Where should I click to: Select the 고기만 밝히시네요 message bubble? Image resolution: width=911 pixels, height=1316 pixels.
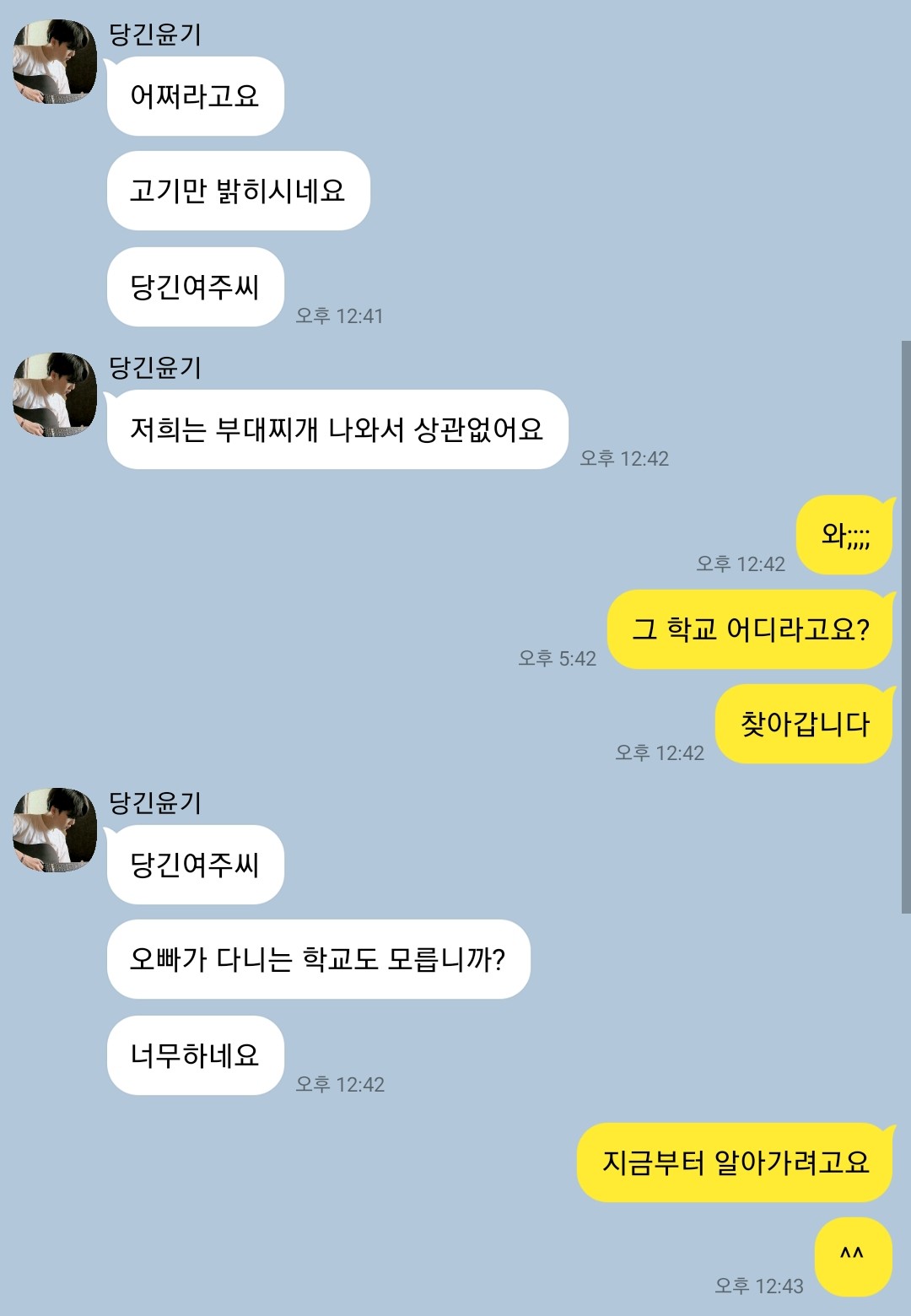(x=238, y=191)
